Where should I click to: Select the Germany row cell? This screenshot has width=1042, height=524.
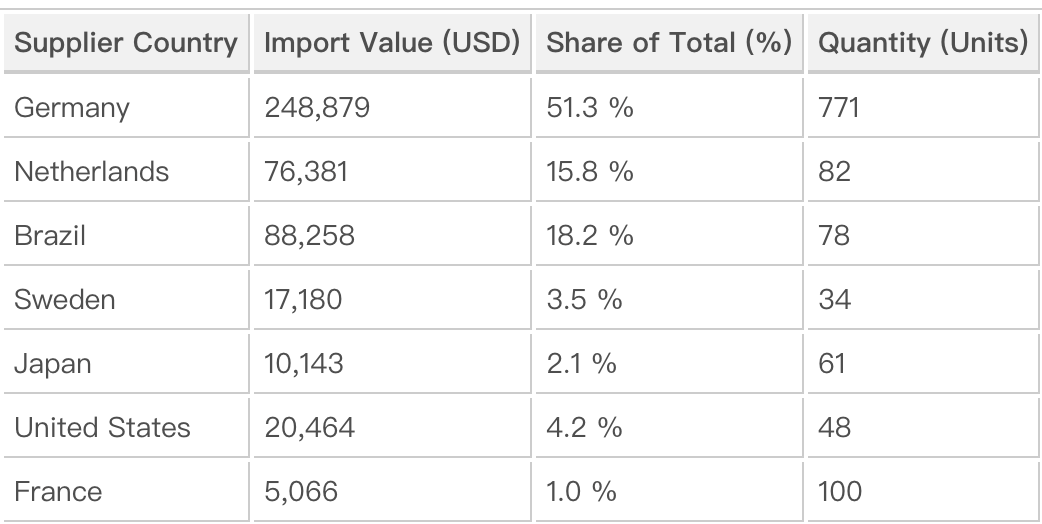[72, 107]
